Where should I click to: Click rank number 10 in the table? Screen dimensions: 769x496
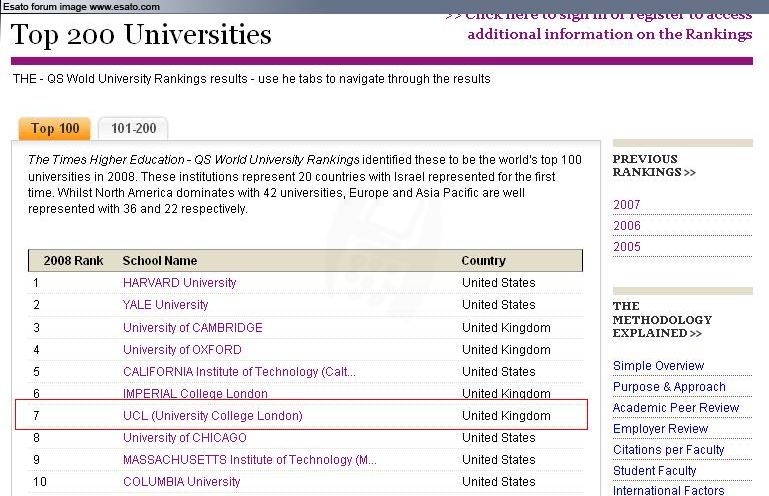pyautogui.click(x=40, y=482)
